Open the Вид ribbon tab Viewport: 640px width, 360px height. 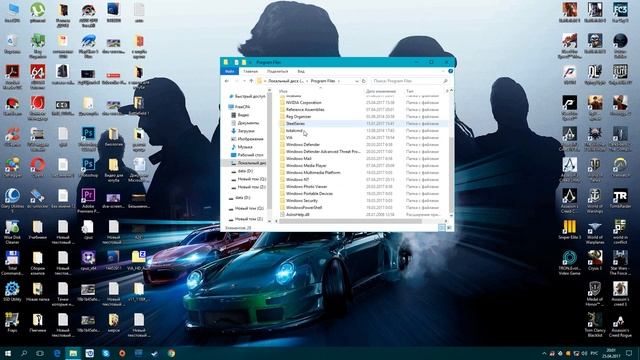[301, 71]
